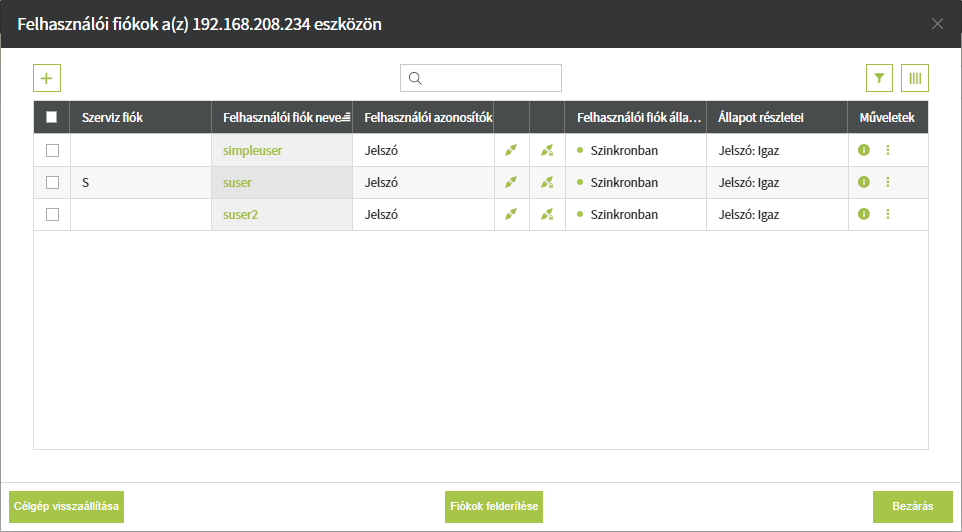Click the plug-with-lock icon for simpleuser

coord(547,150)
